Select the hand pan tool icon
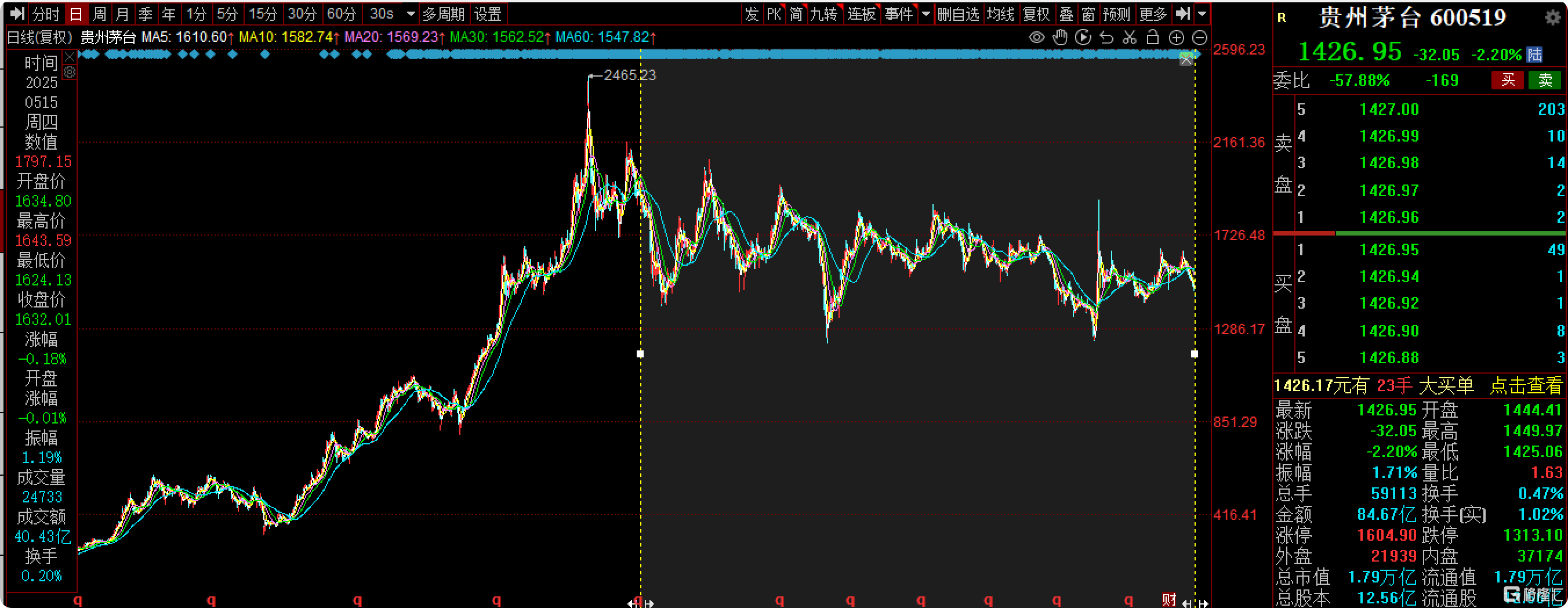Screen dimensions: 1568x608 [1060, 38]
